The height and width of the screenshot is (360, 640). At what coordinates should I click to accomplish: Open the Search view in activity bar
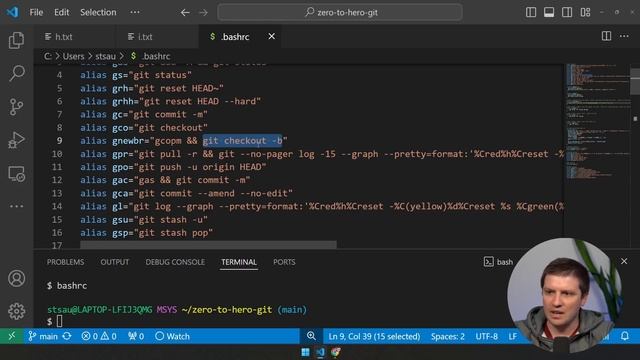coord(16,73)
